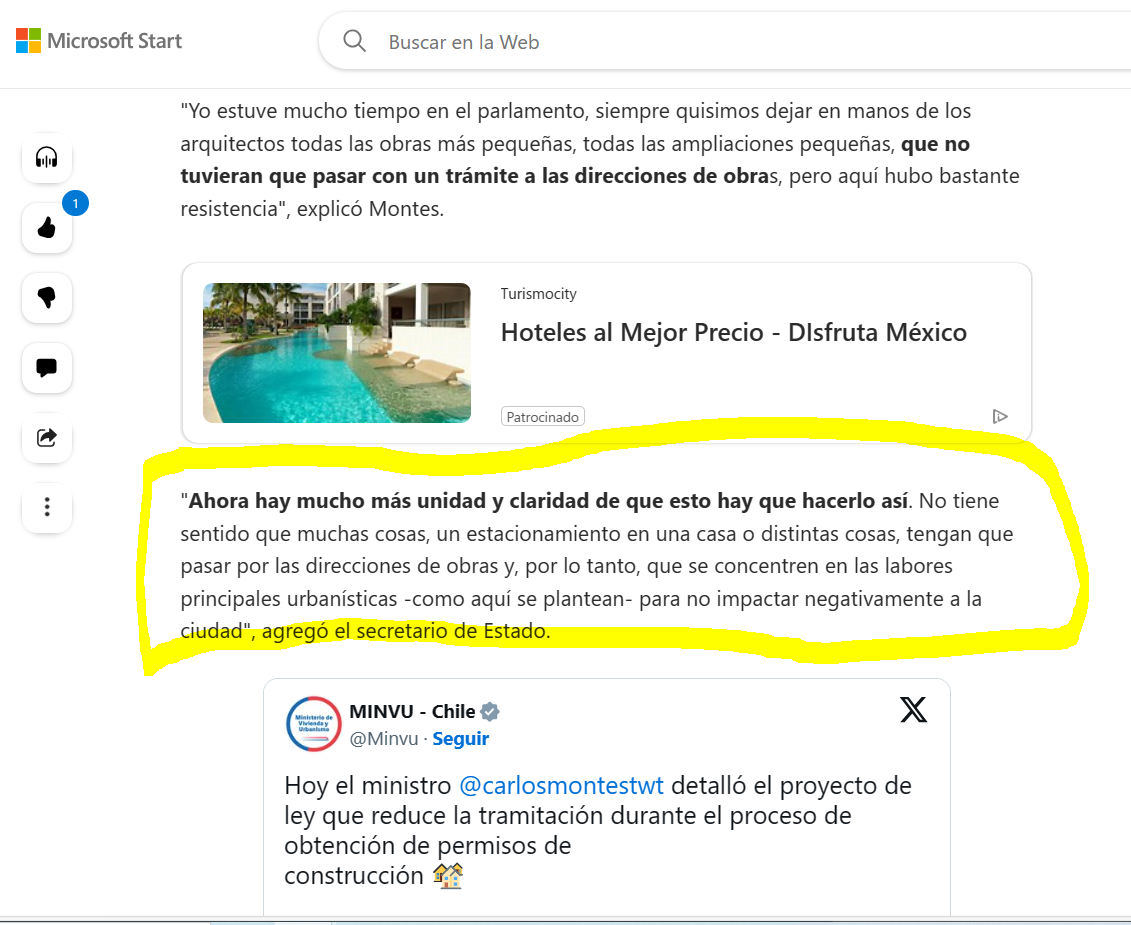Click the Patrocinado label
Image resolution: width=1131 pixels, height=925 pixels.
pos(542,417)
